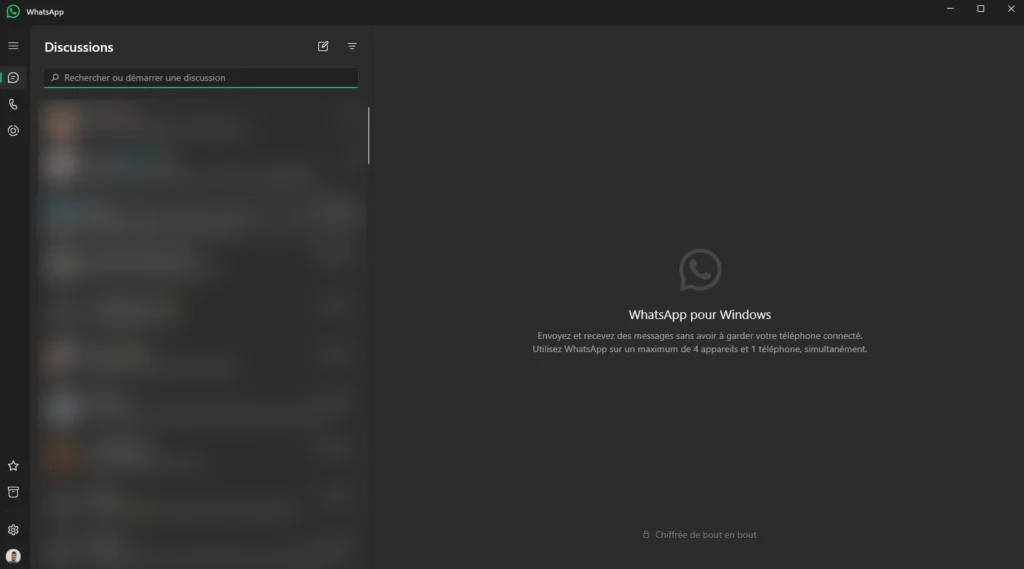Open starred messages

(13, 466)
